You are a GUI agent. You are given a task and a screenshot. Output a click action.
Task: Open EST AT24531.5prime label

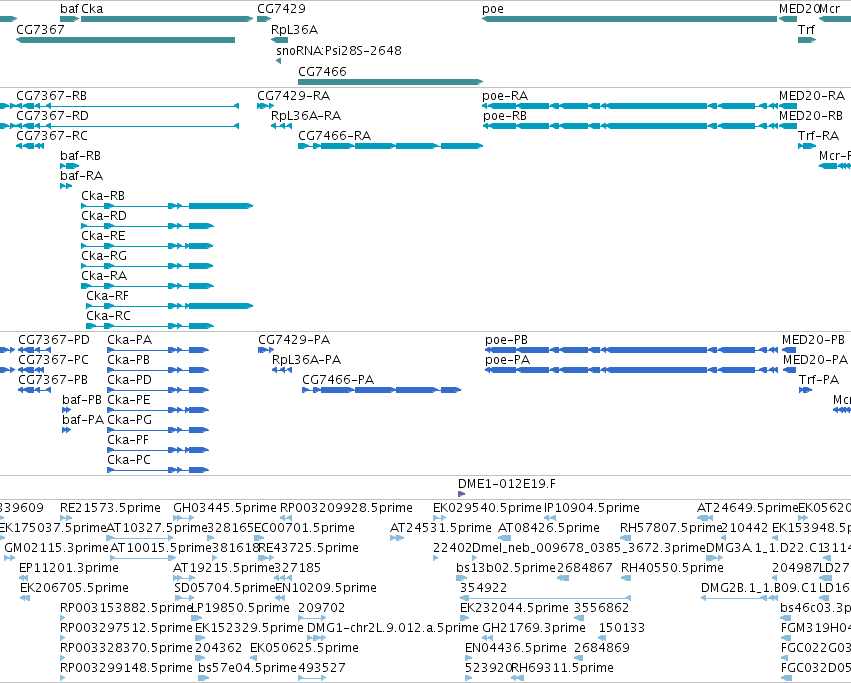(441, 528)
